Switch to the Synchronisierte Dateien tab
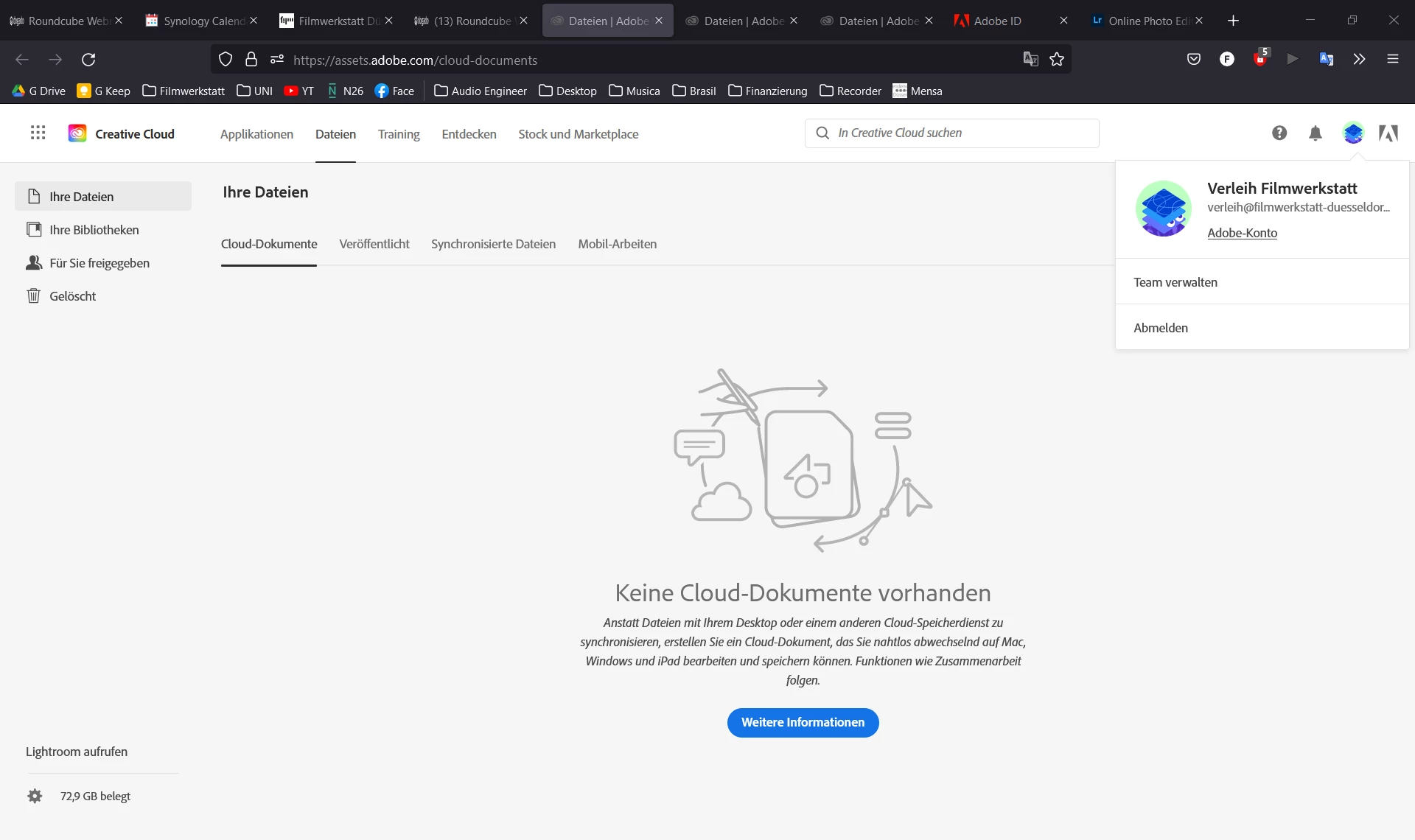The width and height of the screenshot is (1415, 840). [493, 245]
